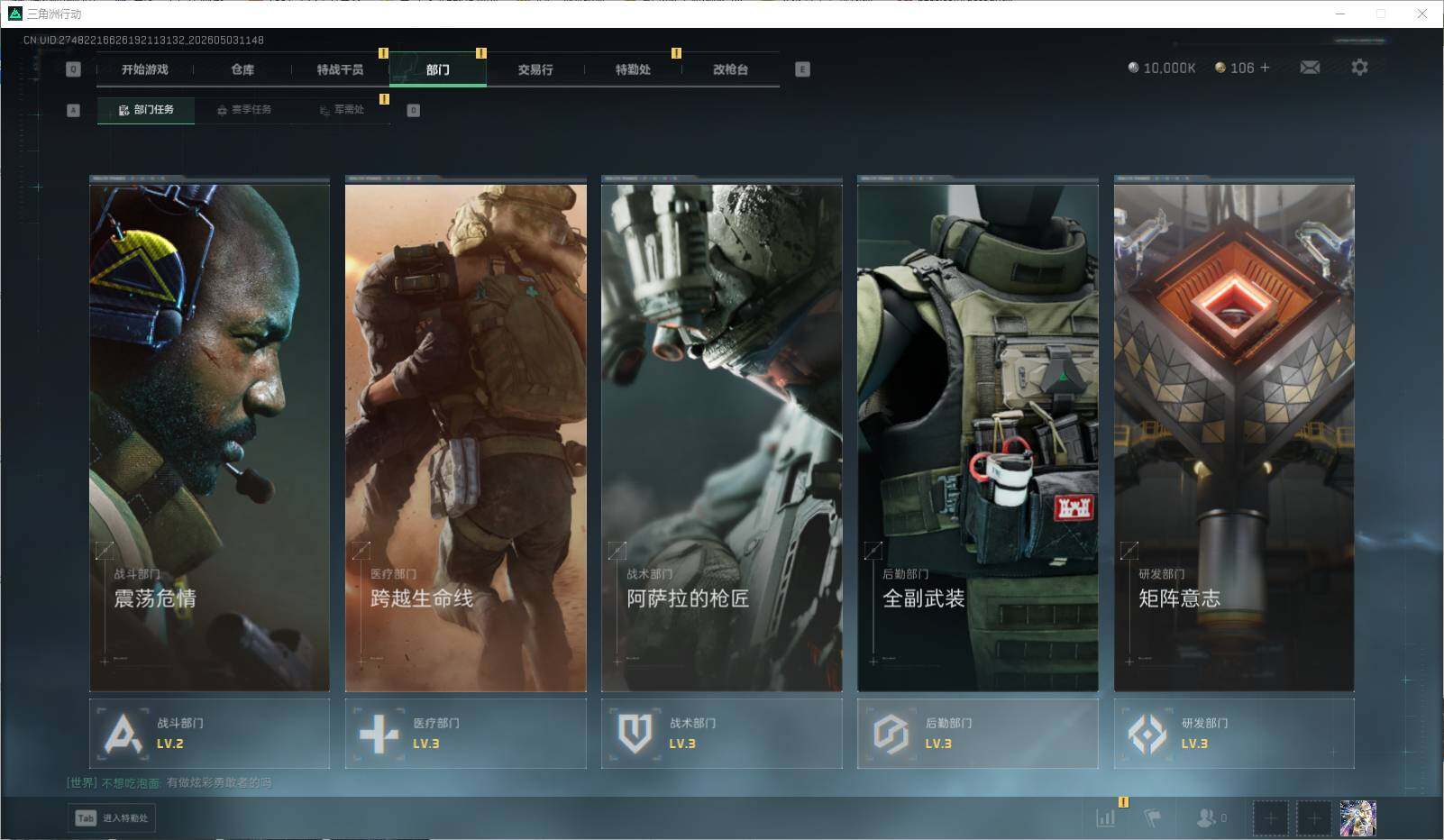Click the 后勤部门 LV.3 panel
The height and width of the screenshot is (840, 1444).
[x=978, y=734]
